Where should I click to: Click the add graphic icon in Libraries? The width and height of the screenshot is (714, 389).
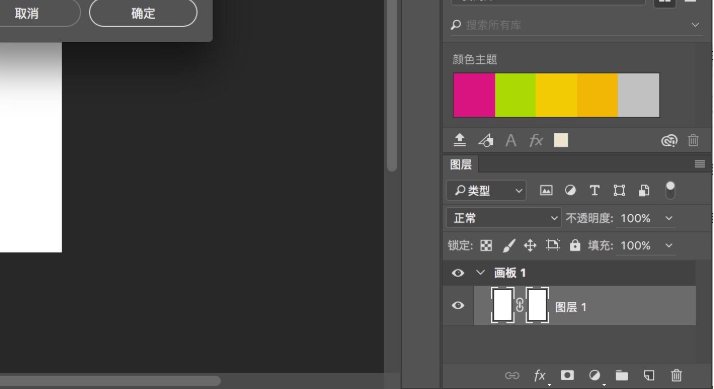click(485, 140)
